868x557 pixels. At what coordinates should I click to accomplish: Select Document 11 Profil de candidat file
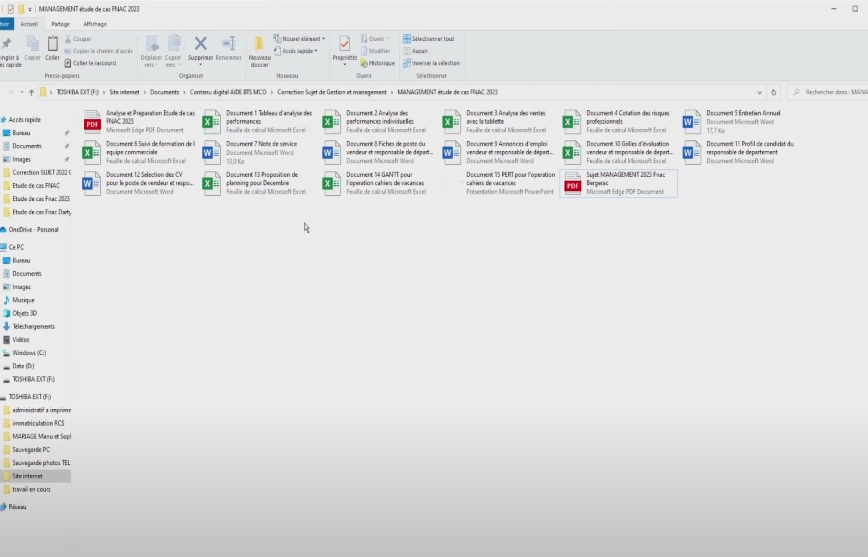pos(740,152)
